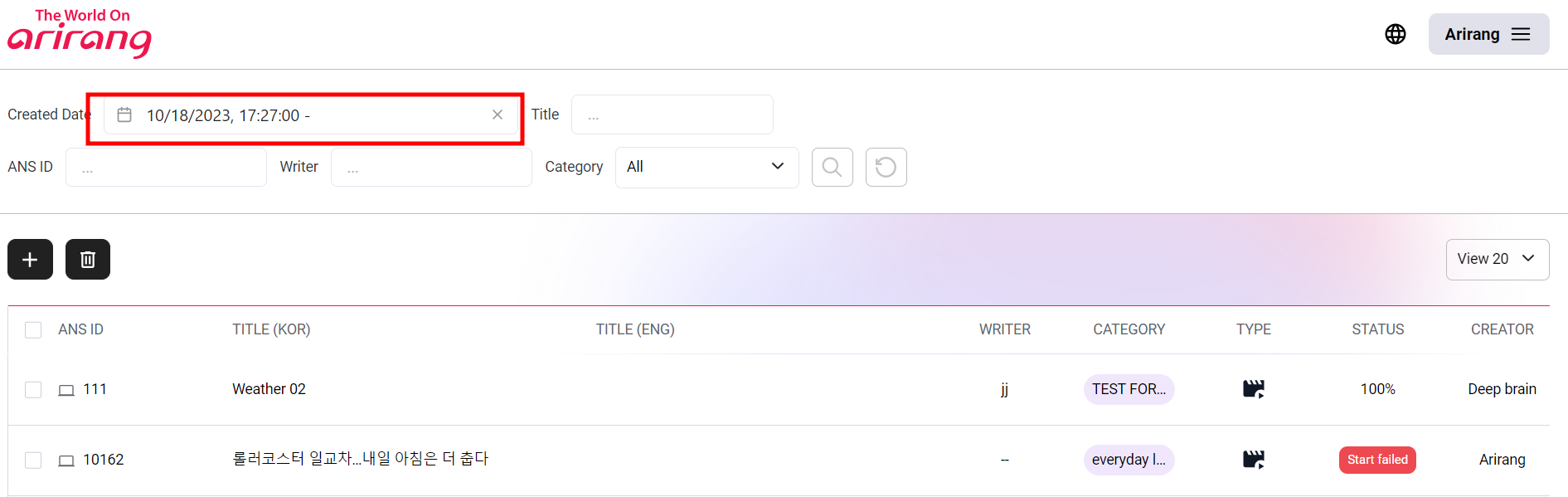1568x497 pixels.
Task: Expand the View 20 page-size dropdown
Action: [x=1497, y=259]
